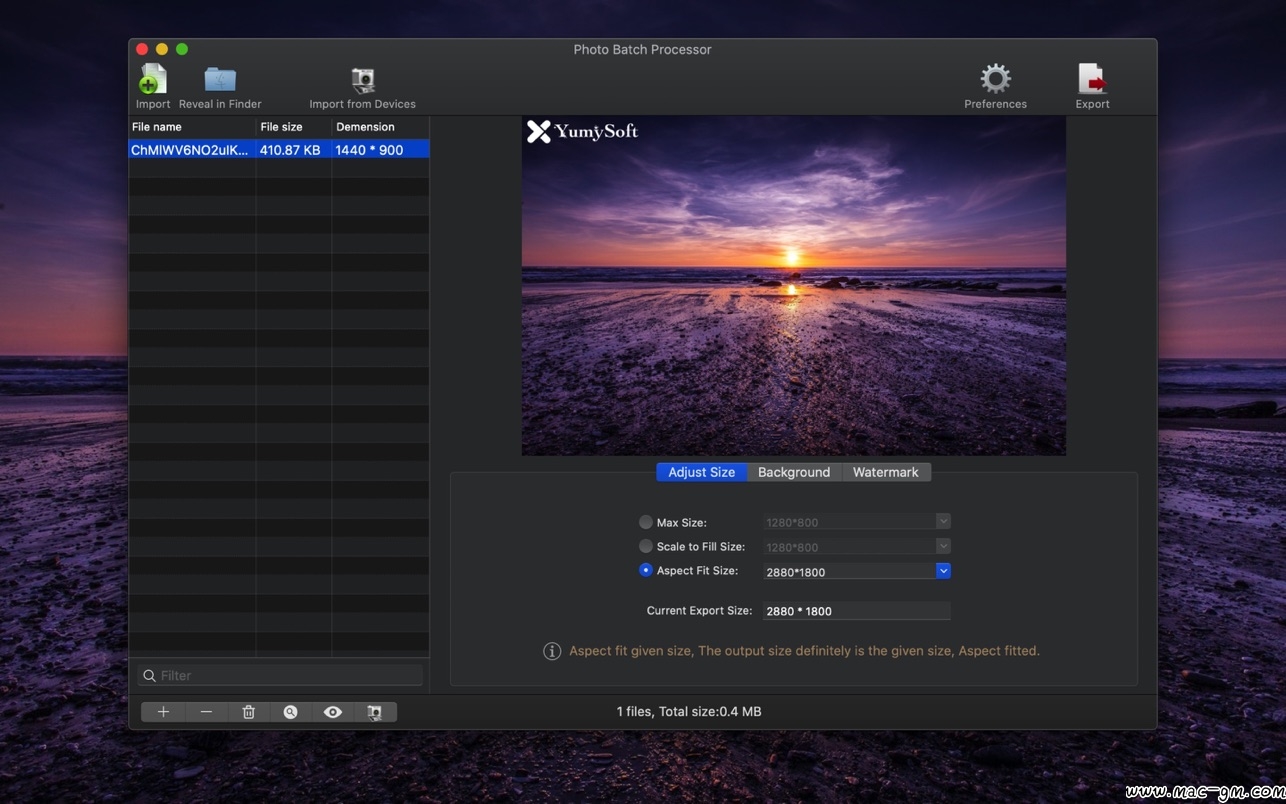Sort by File name column header
This screenshot has width=1286, height=804.
pyautogui.click(x=192, y=127)
